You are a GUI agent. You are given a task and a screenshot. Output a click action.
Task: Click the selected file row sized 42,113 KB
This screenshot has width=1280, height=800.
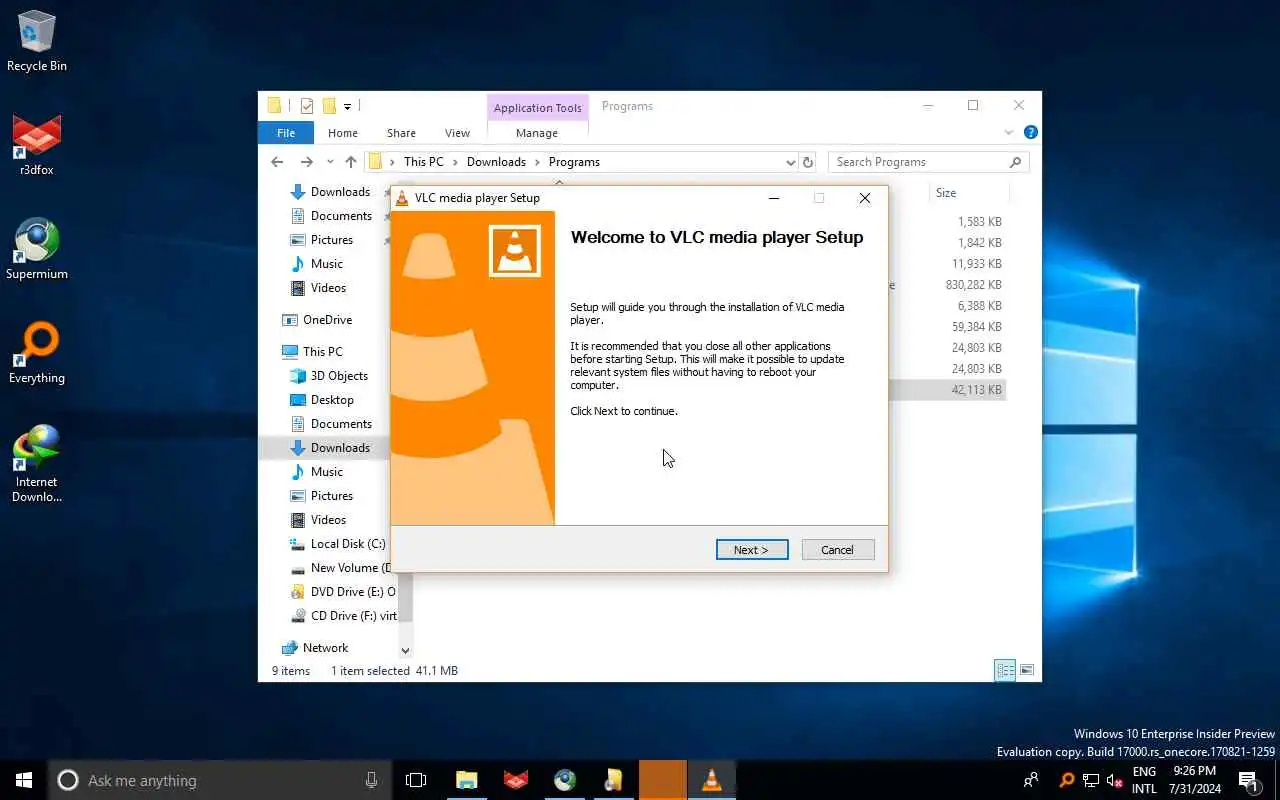pyautogui.click(x=946, y=390)
